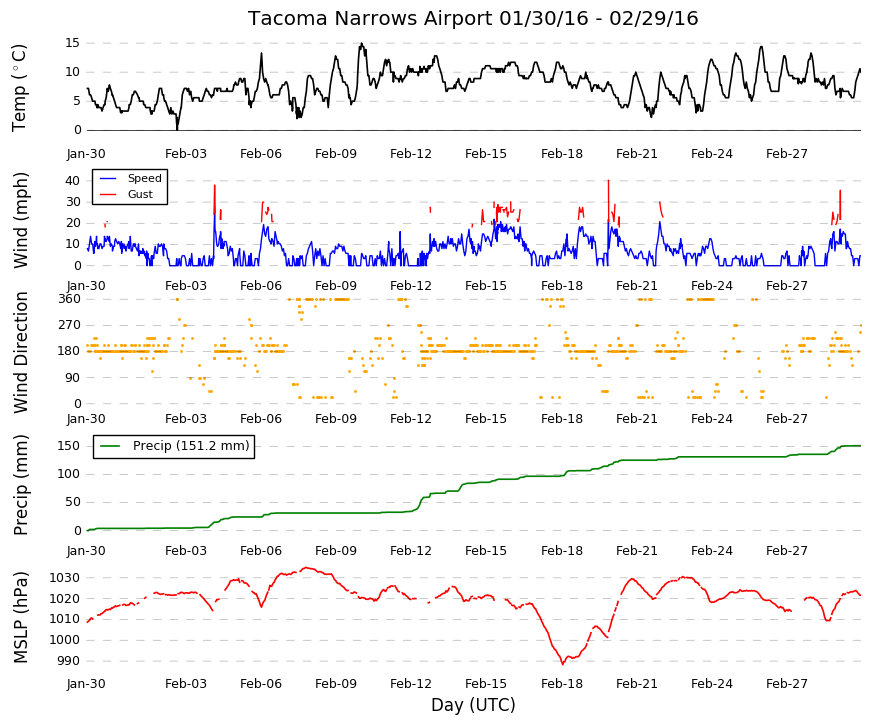Click Feb-03 tick under the precipitation plot
Viewport: 871px width, 725px height.
(186, 551)
